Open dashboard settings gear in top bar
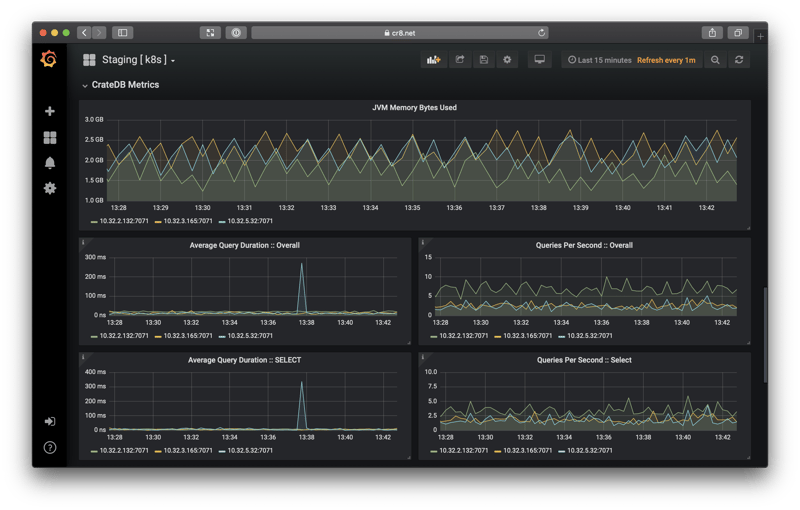Screen dimensions: 800x510 [x=507, y=60]
